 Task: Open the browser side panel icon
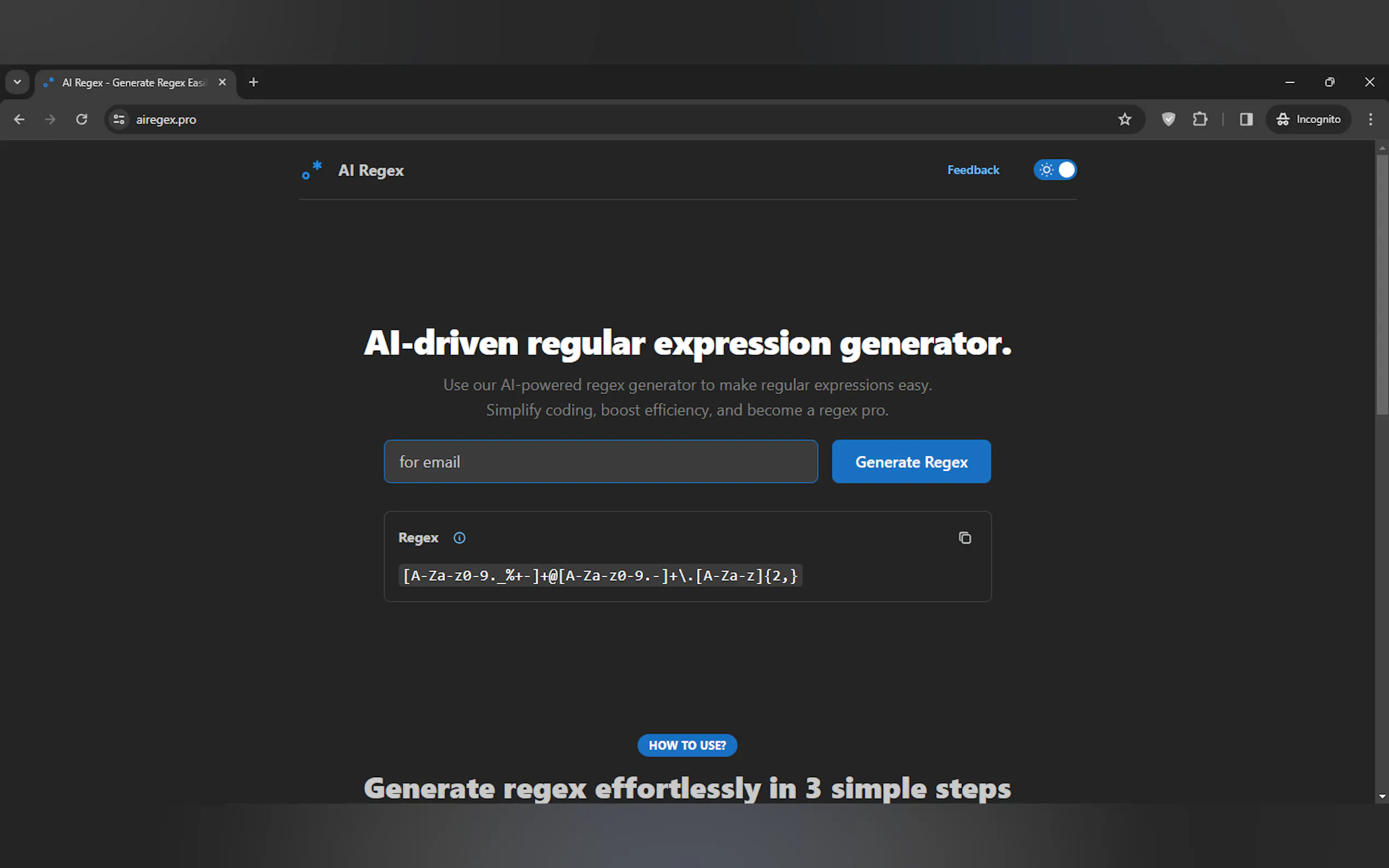[x=1245, y=119]
